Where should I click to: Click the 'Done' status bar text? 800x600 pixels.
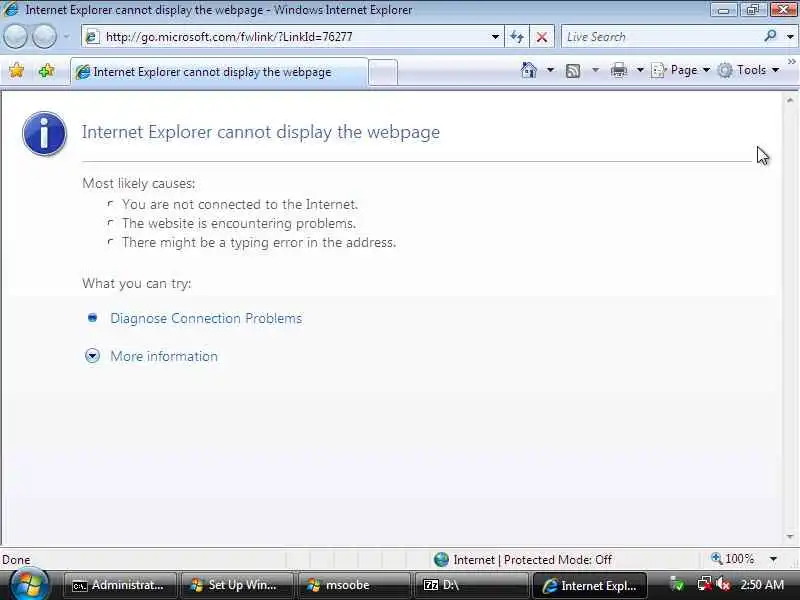point(16,560)
